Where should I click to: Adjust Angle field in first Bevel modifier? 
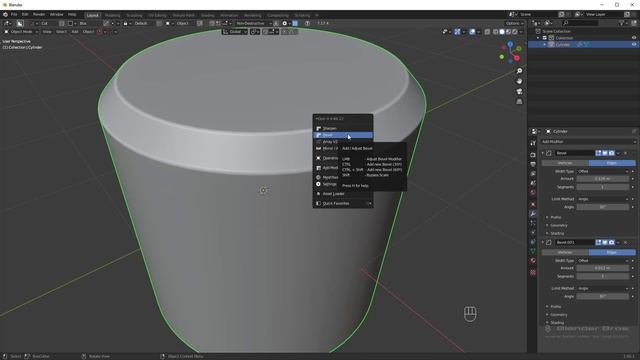(x=603, y=207)
